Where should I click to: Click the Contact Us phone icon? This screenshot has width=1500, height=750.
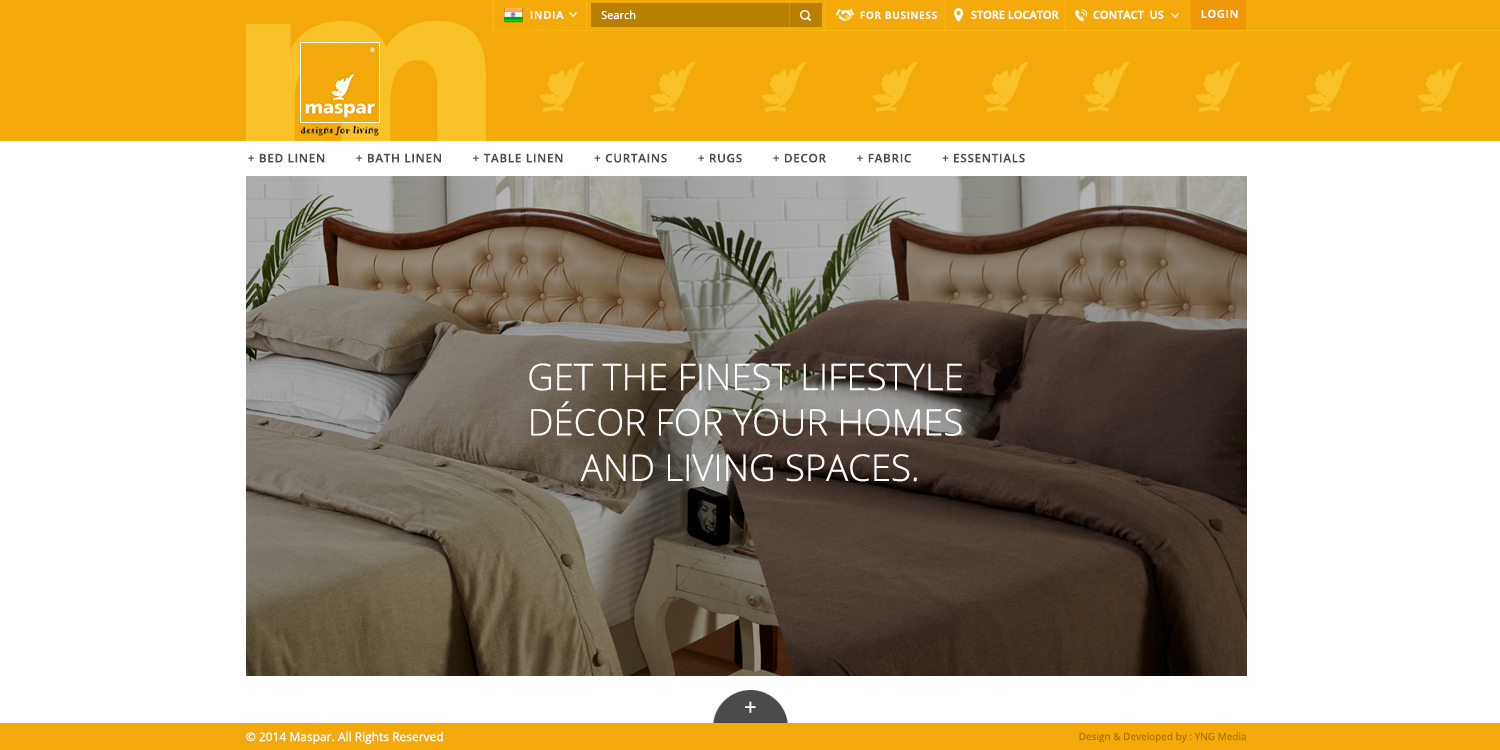click(1081, 15)
